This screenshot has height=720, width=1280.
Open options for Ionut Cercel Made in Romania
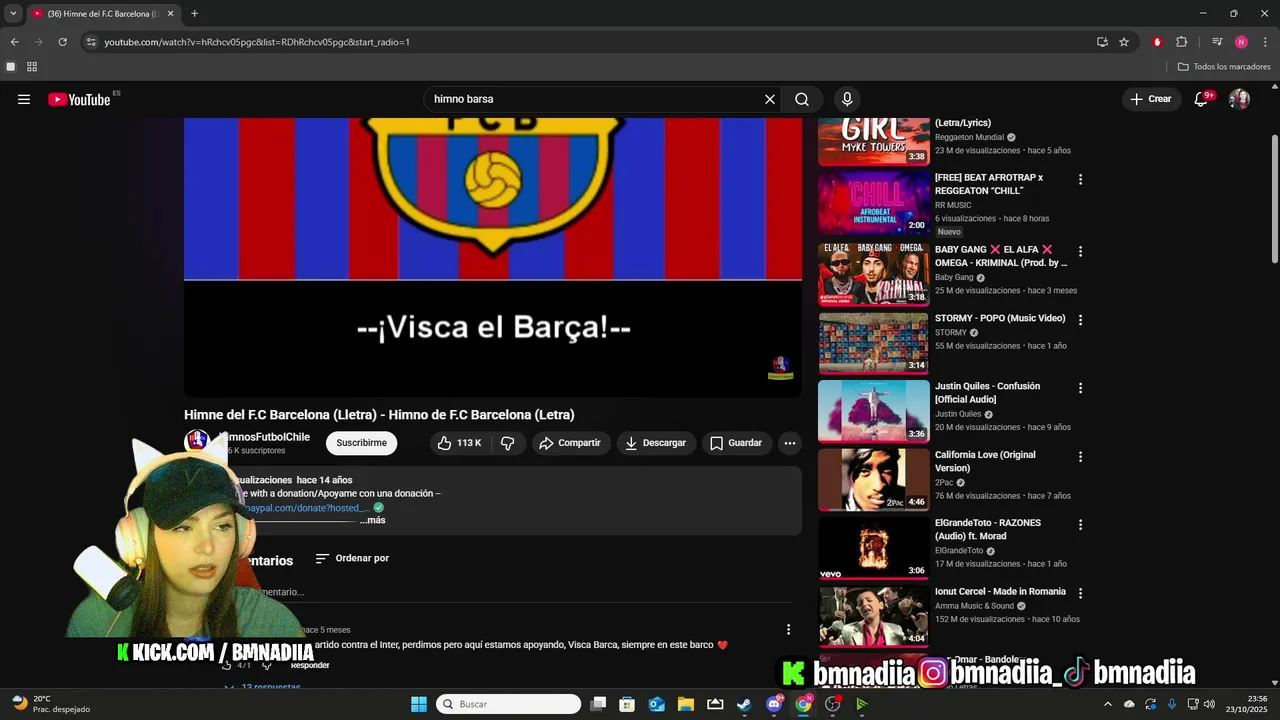pos(1080,593)
